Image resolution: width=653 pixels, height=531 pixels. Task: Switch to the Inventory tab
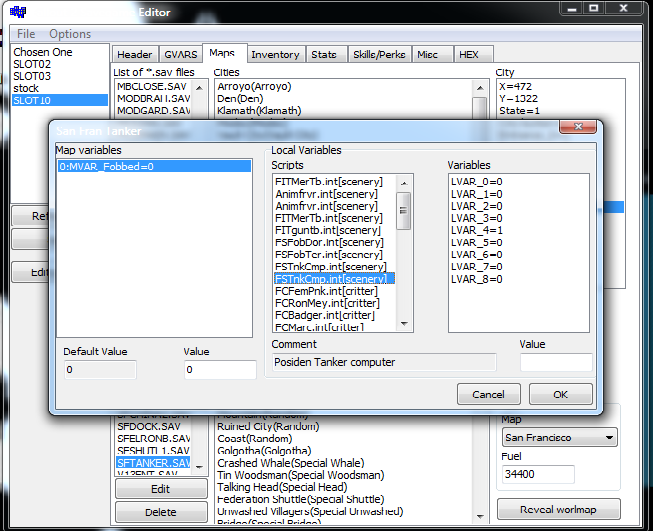275,55
